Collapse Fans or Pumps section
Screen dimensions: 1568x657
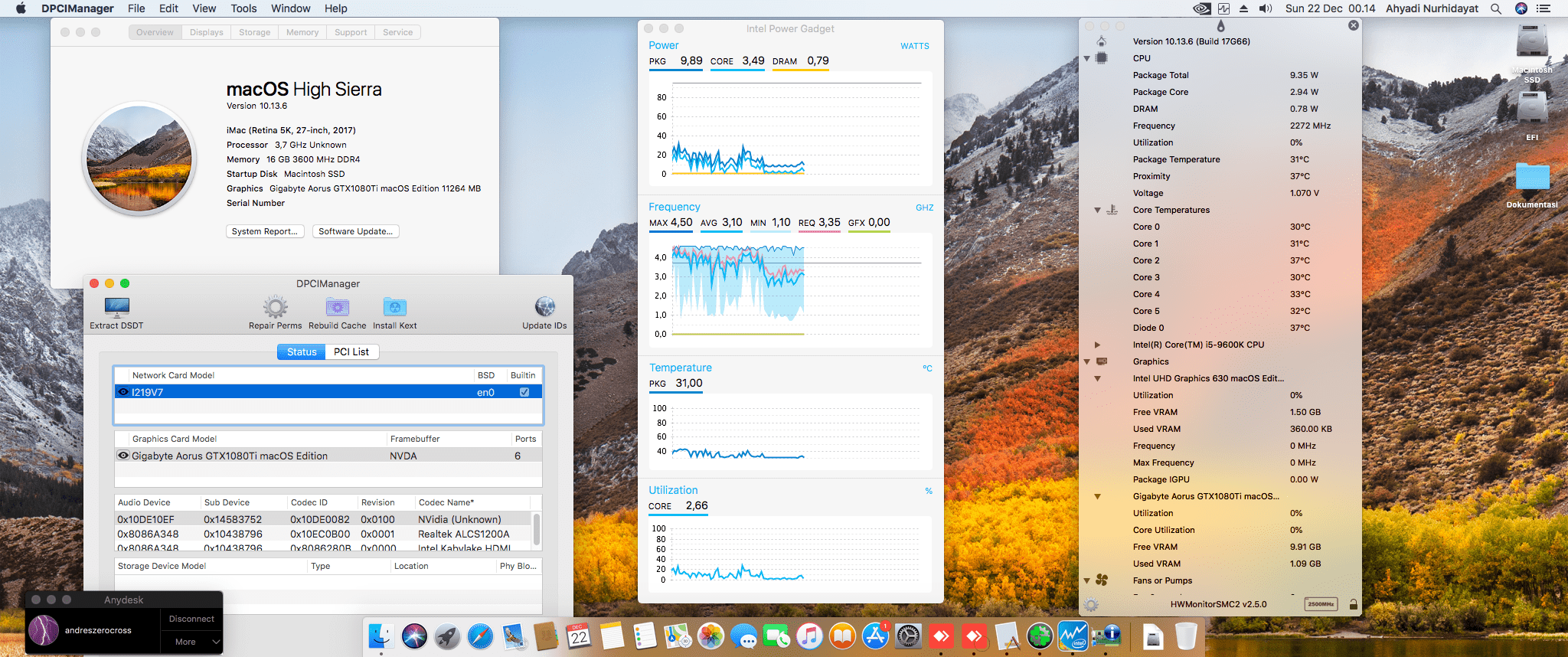click(1087, 581)
